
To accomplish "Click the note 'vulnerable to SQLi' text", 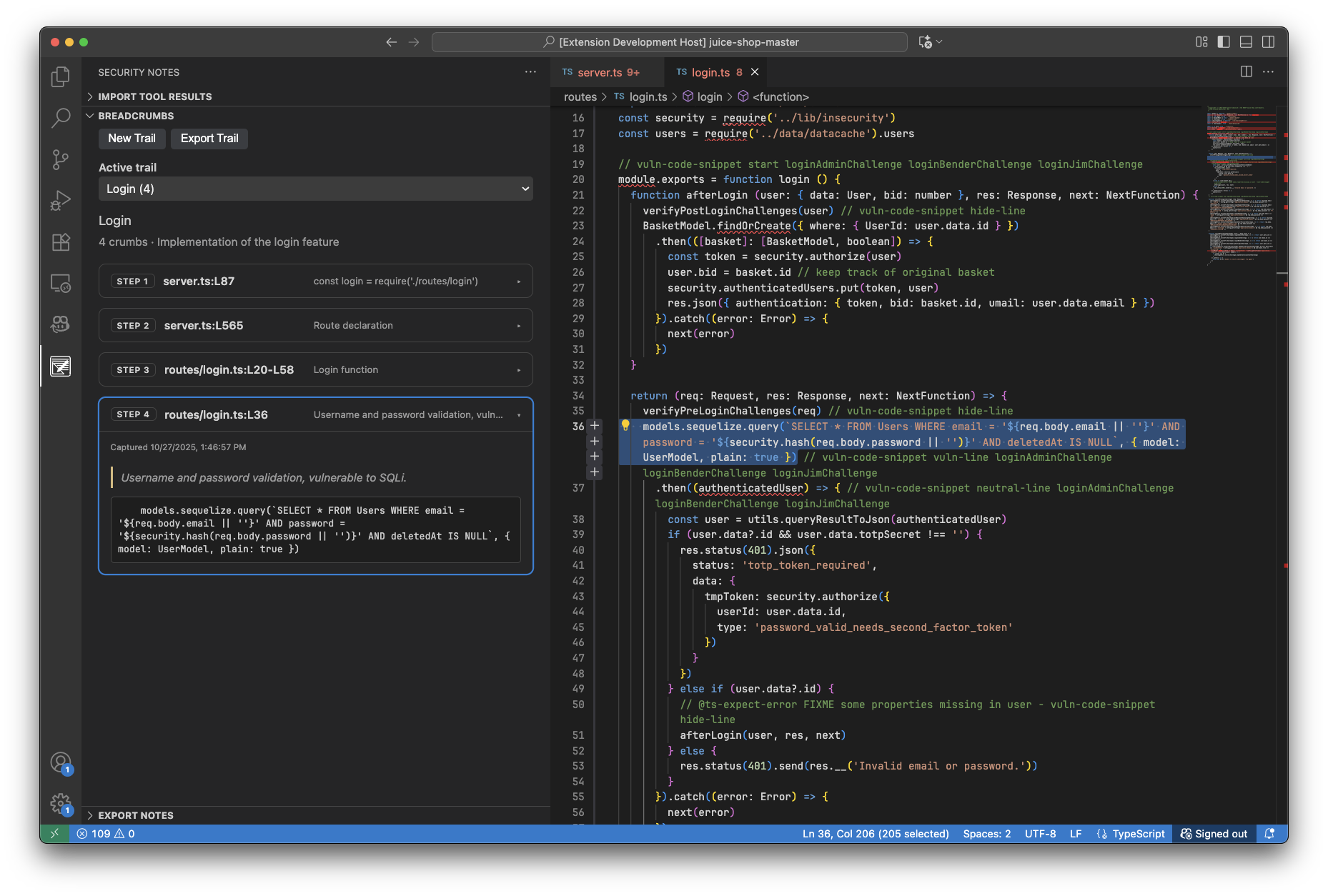I will pos(263,477).
